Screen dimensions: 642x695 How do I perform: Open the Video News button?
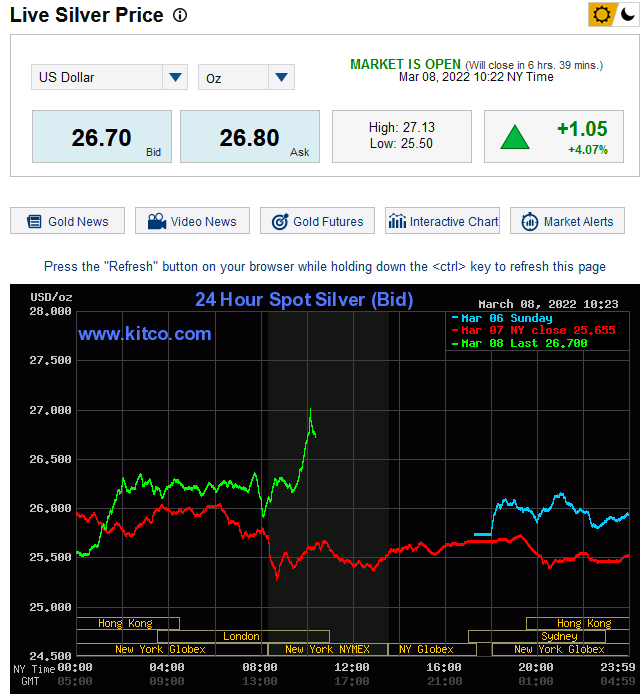(x=192, y=221)
